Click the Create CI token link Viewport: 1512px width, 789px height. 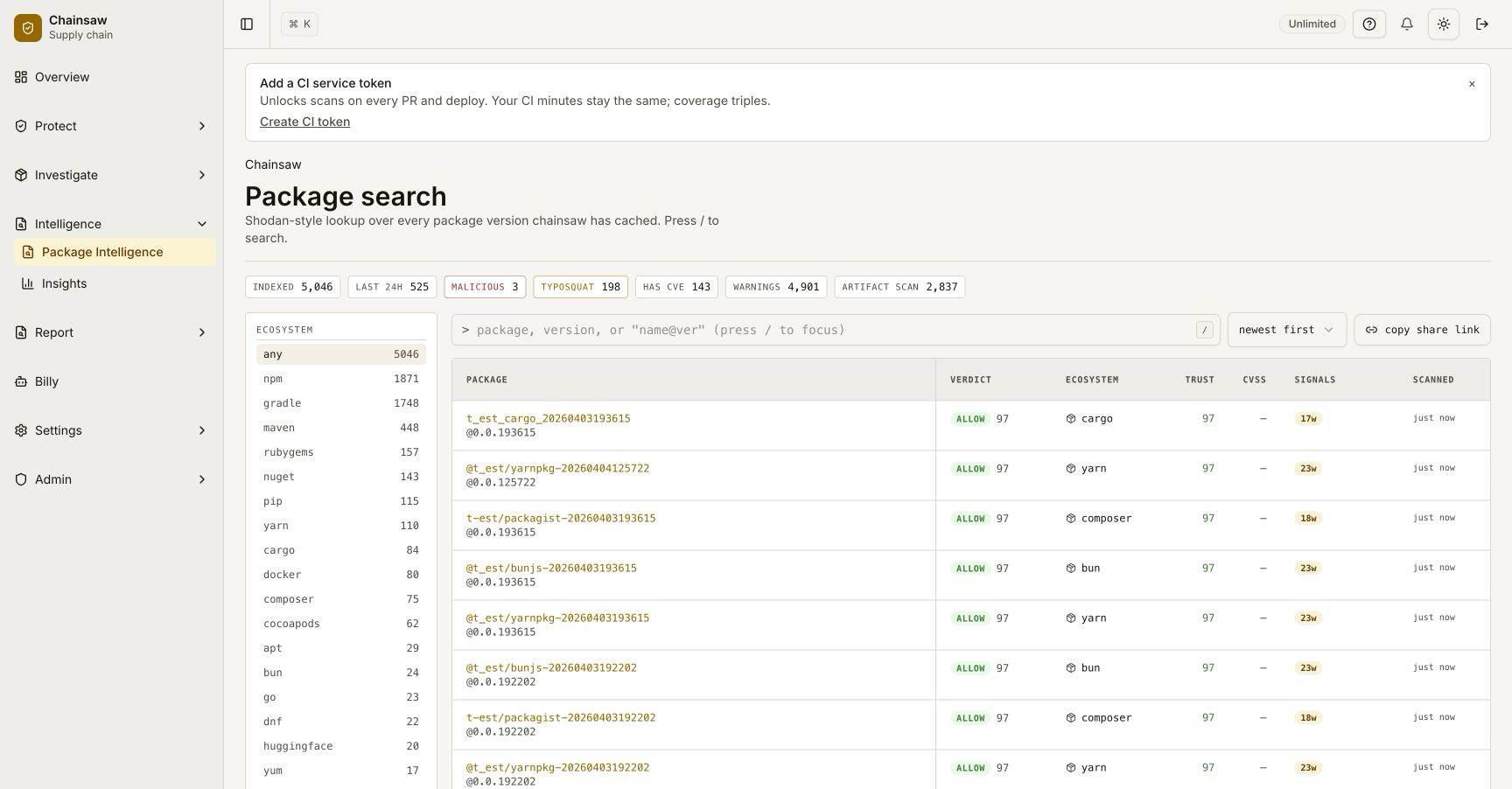[304, 122]
